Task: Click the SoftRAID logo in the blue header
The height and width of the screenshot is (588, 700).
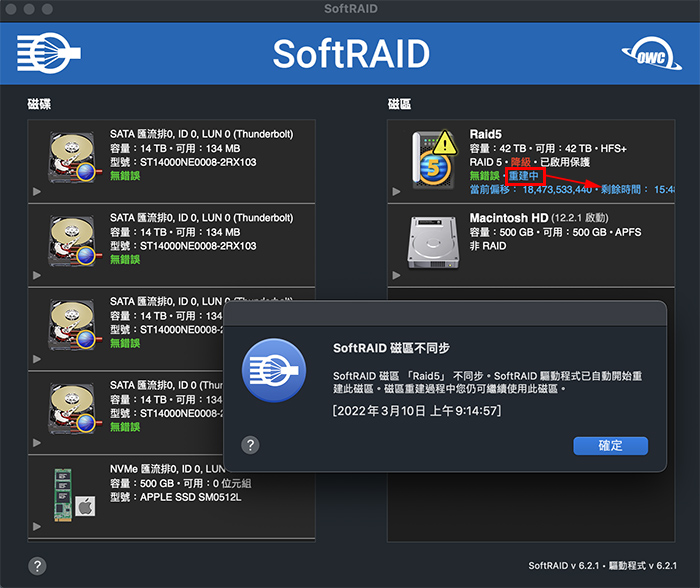Action: [49, 53]
